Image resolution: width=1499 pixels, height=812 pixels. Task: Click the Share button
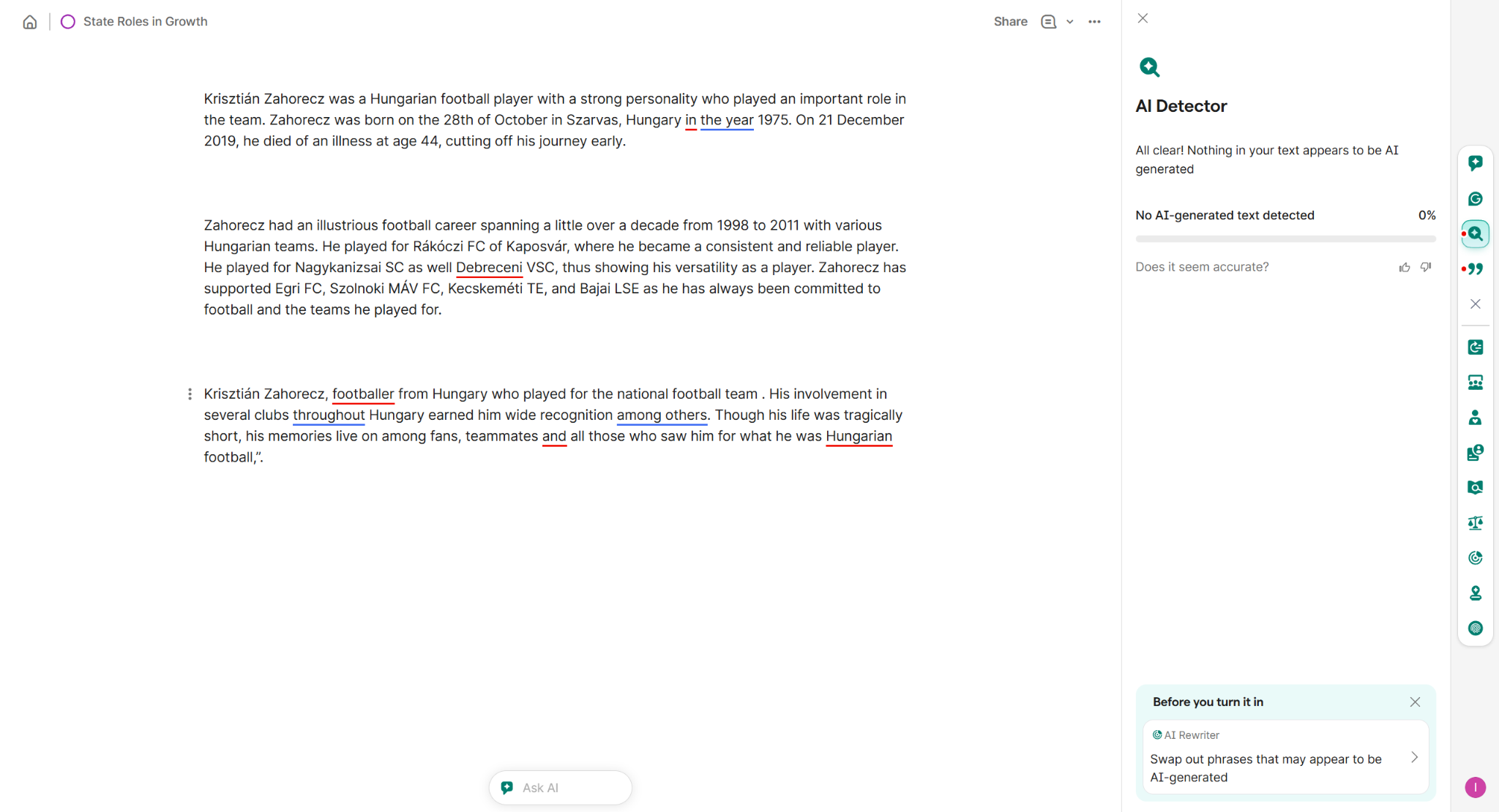pyautogui.click(x=1010, y=22)
